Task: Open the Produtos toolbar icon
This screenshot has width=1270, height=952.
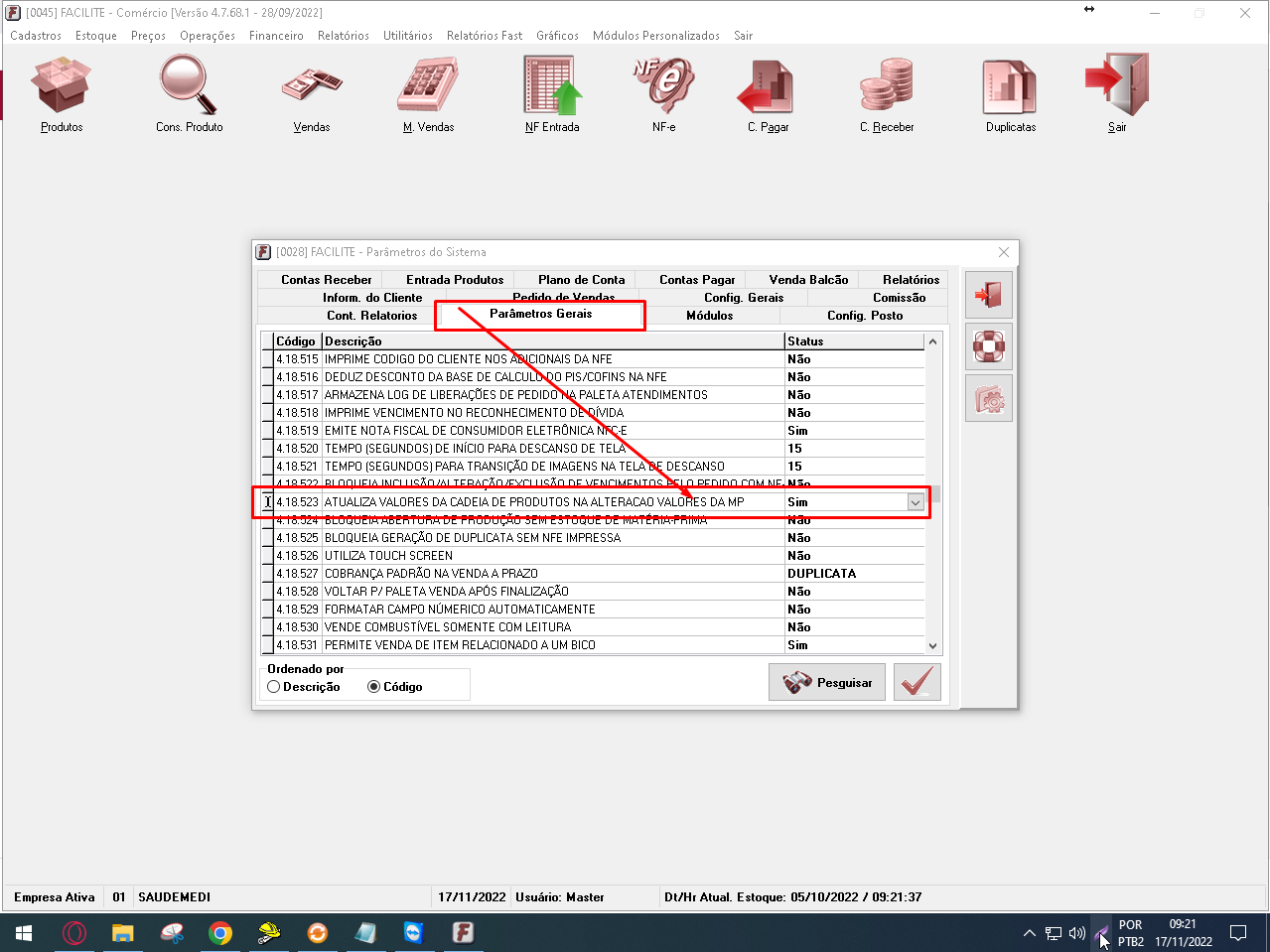Action: 62,84
